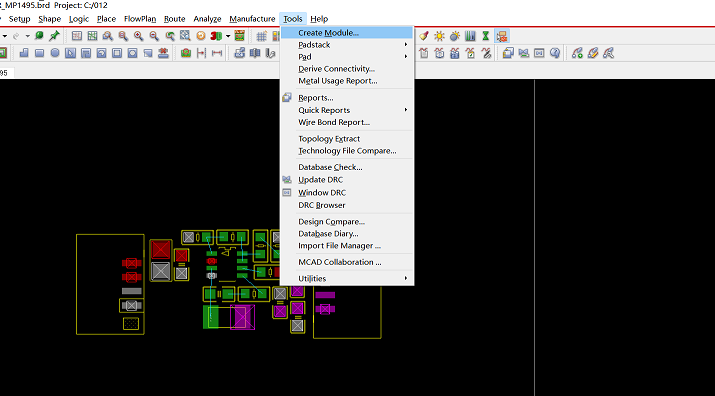Open the Shape menu

(x=50, y=19)
